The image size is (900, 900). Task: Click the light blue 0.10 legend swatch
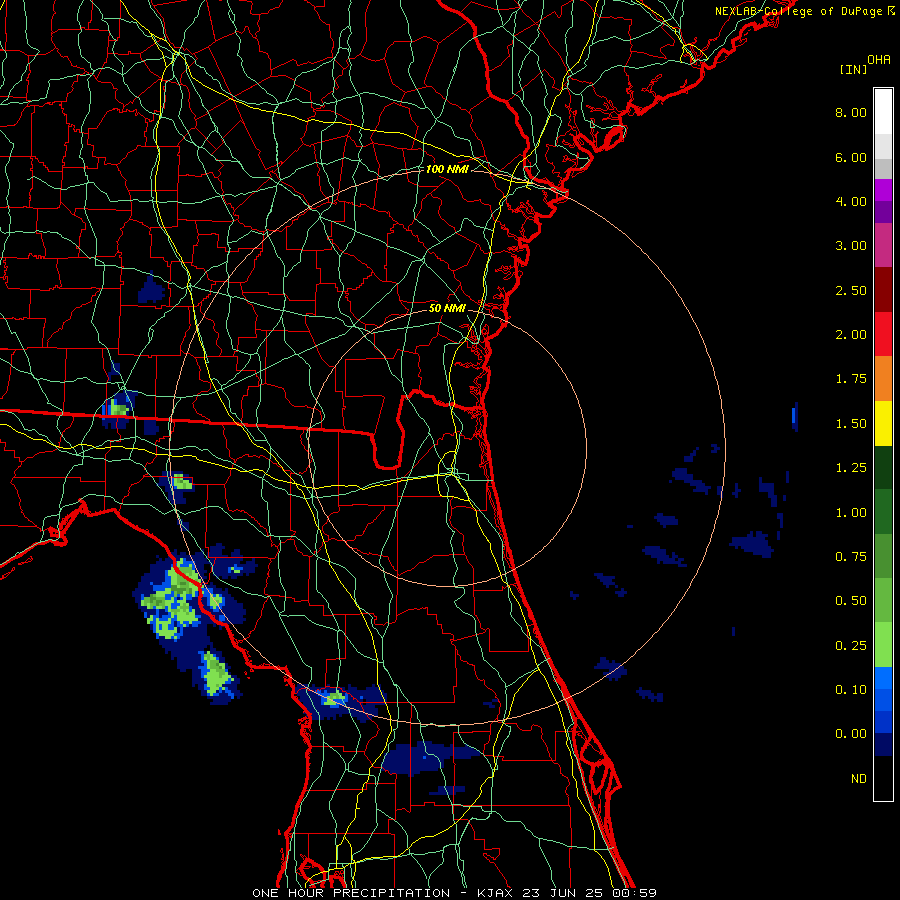tap(883, 678)
